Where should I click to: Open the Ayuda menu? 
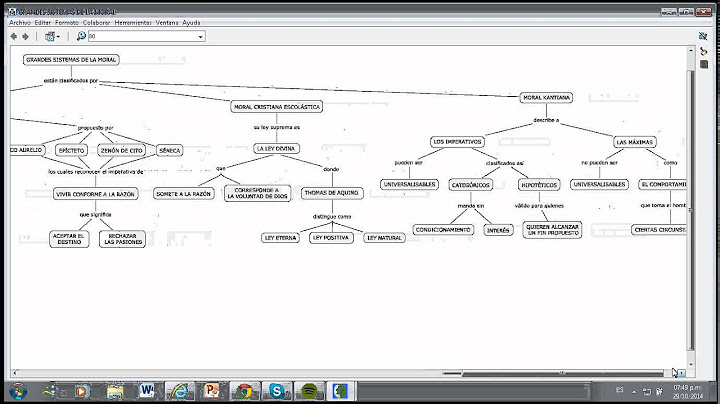191,22
